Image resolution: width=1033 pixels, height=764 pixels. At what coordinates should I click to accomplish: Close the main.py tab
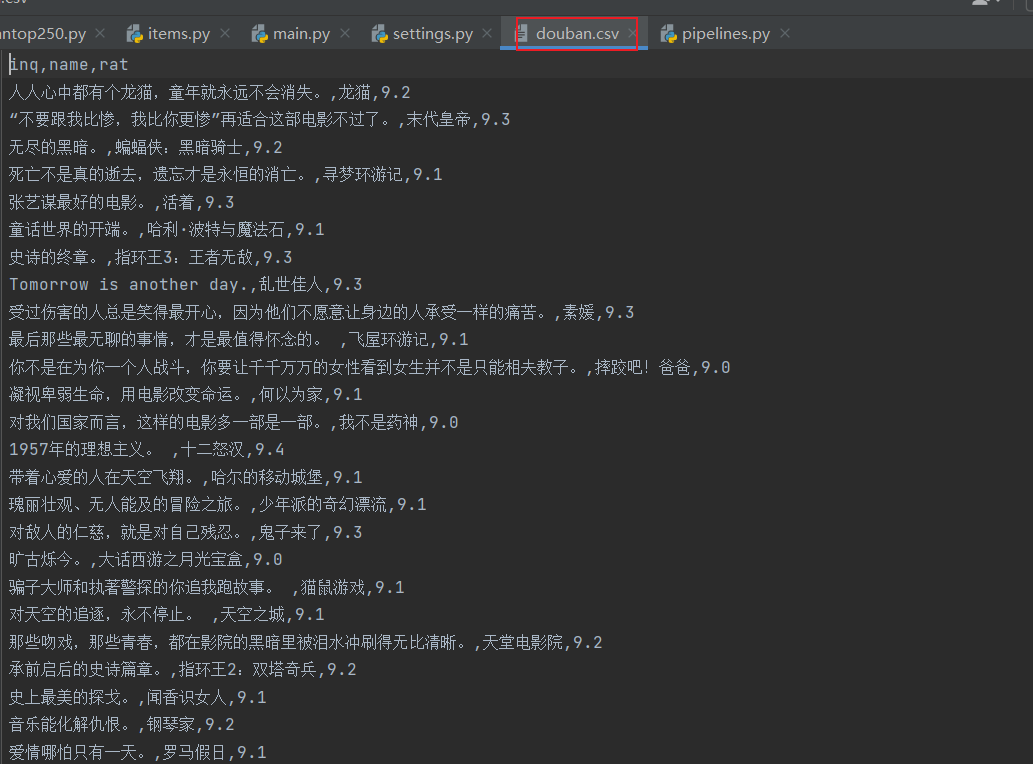[345, 33]
